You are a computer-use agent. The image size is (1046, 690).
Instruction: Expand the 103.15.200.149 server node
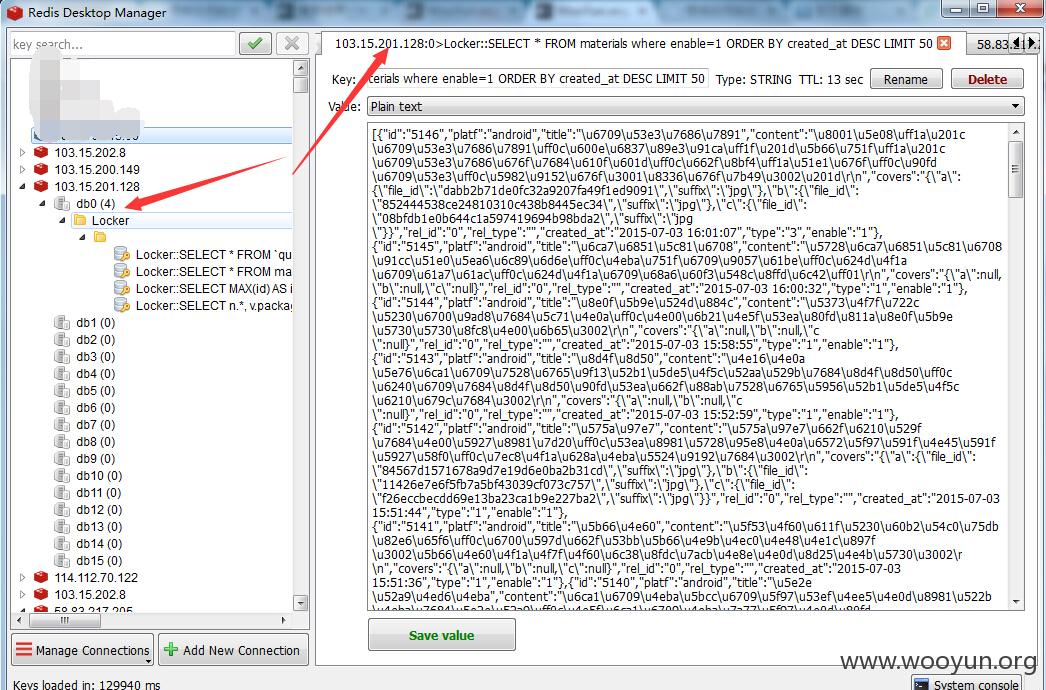pyautogui.click(x=23, y=169)
